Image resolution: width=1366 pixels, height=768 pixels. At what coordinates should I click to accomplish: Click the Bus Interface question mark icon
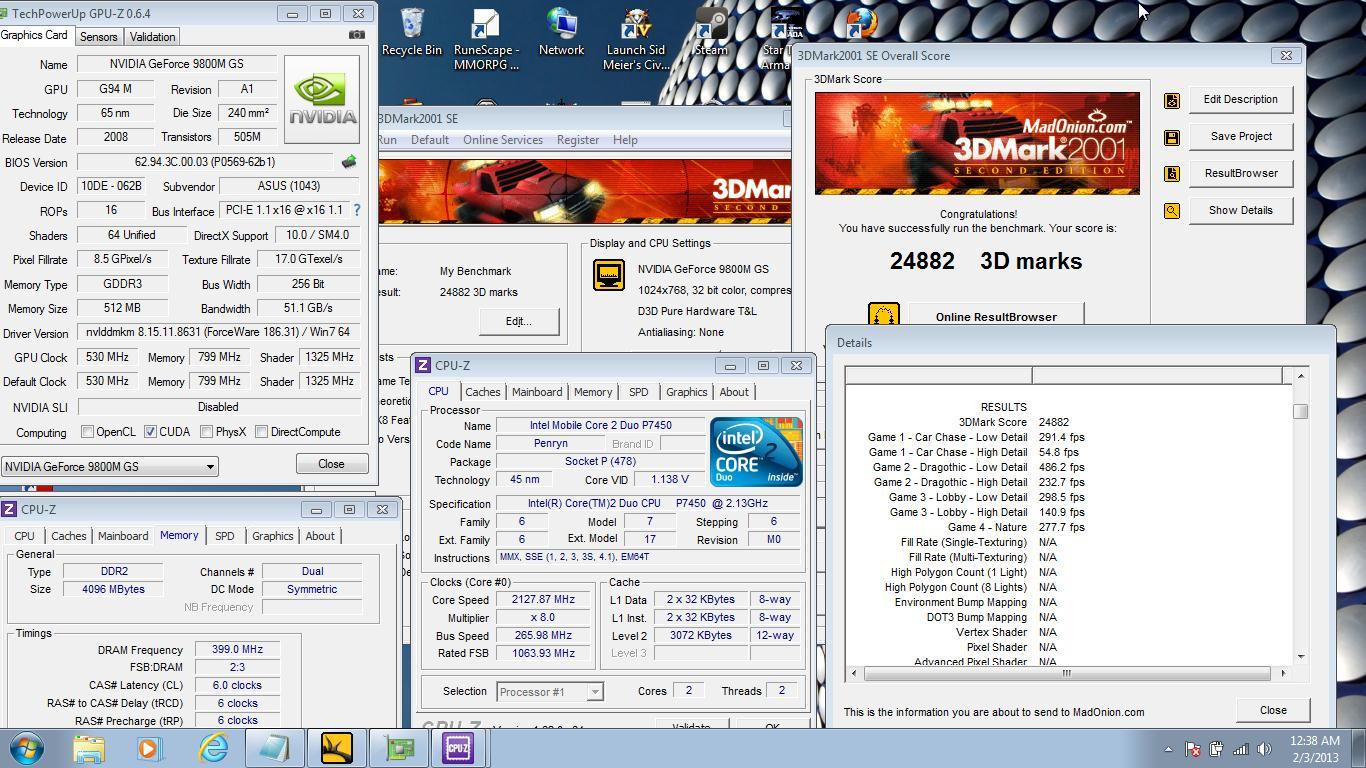tap(356, 210)
